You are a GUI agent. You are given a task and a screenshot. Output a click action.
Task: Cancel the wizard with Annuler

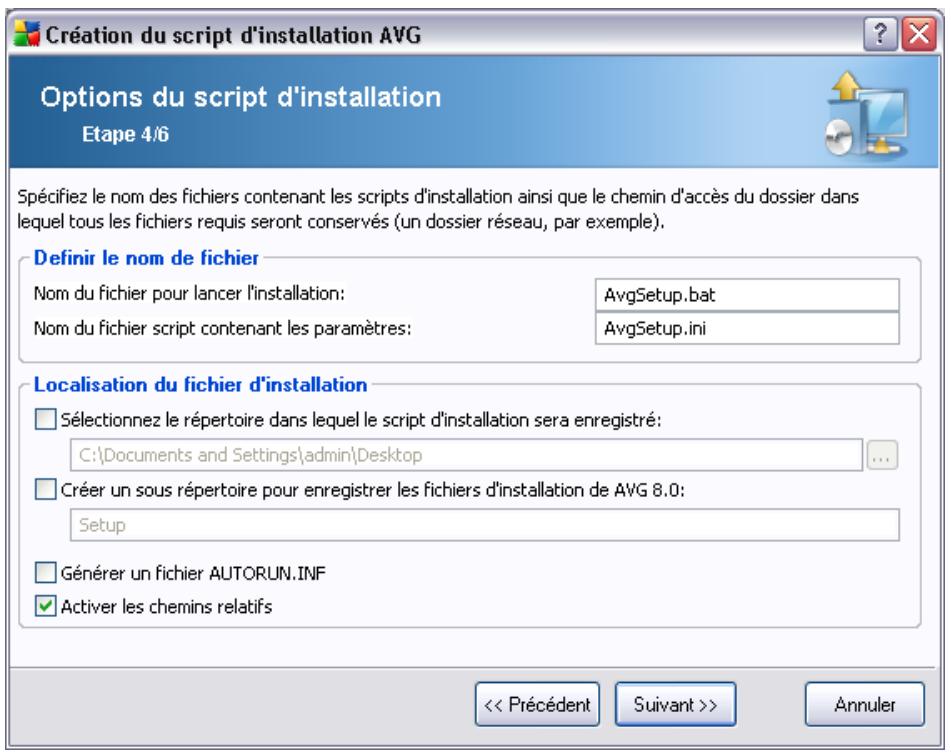point(865,704)
